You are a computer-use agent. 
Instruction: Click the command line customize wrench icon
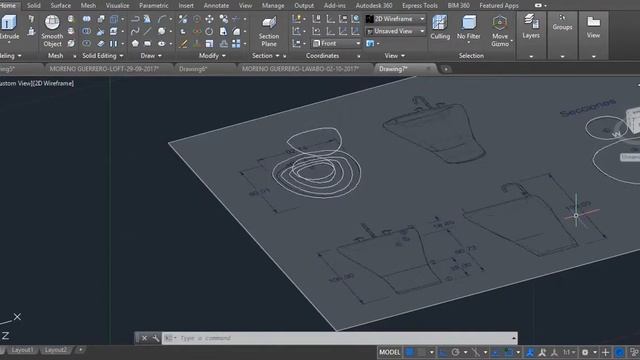156,338
